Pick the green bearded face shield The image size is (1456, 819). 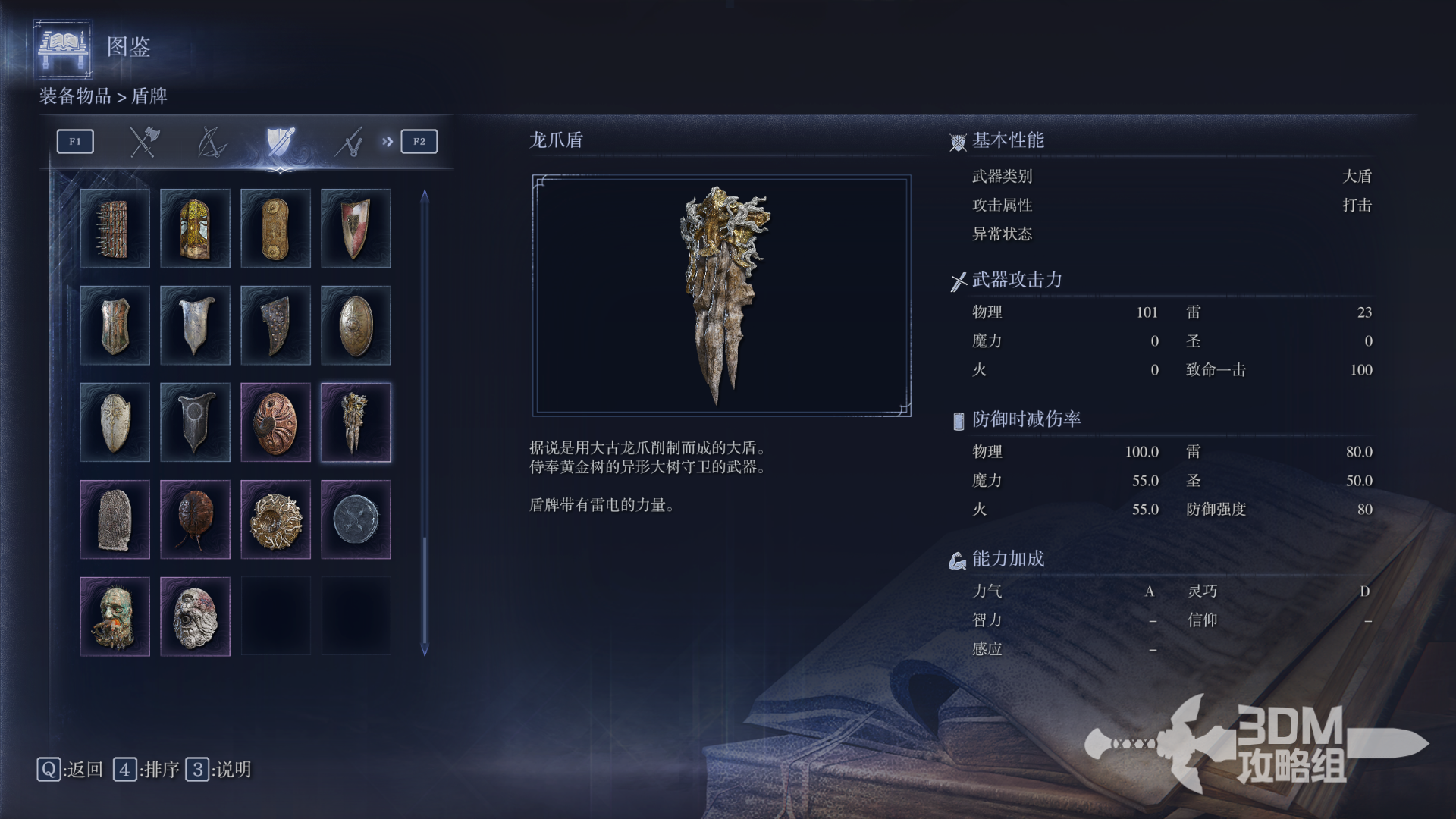[x=115, y=617]
